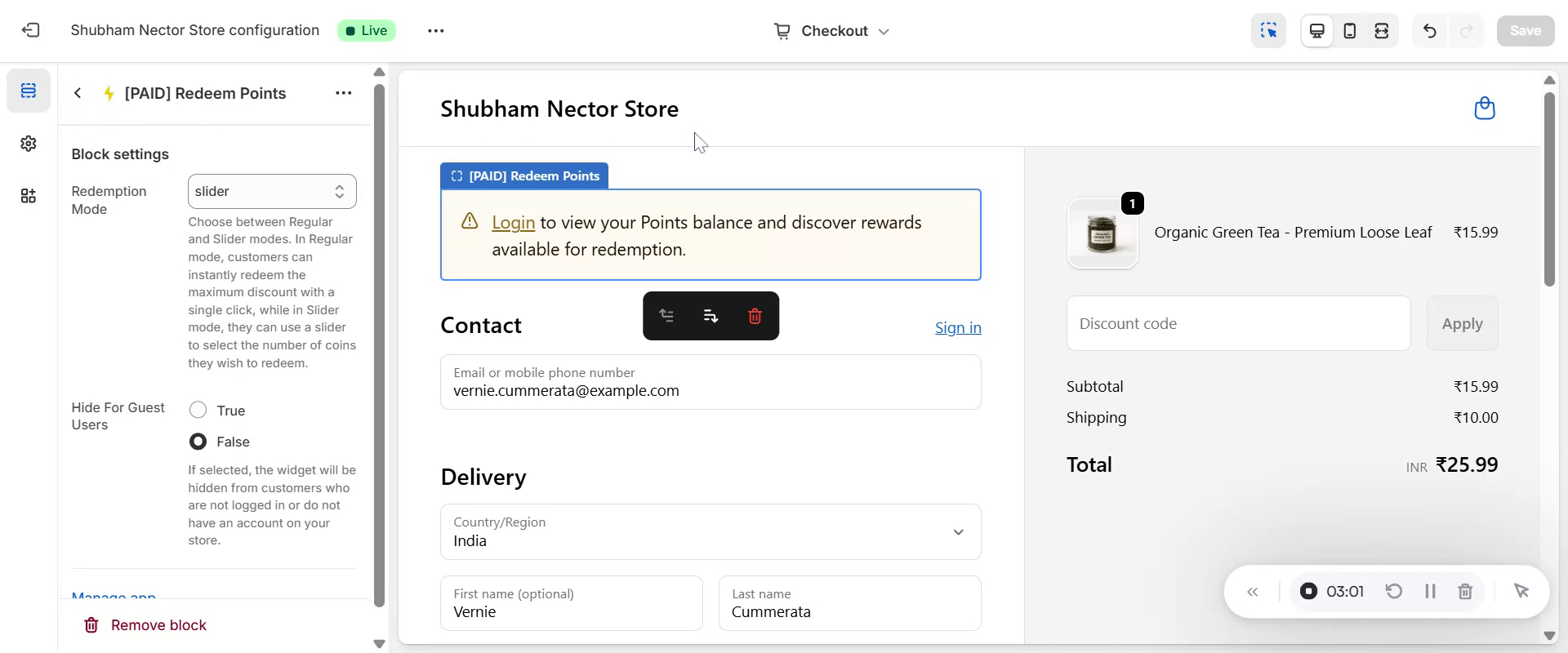The image size is (1568, 653).
Task: Open Redemption Mode slider dropdown
Action: (272, 191)
